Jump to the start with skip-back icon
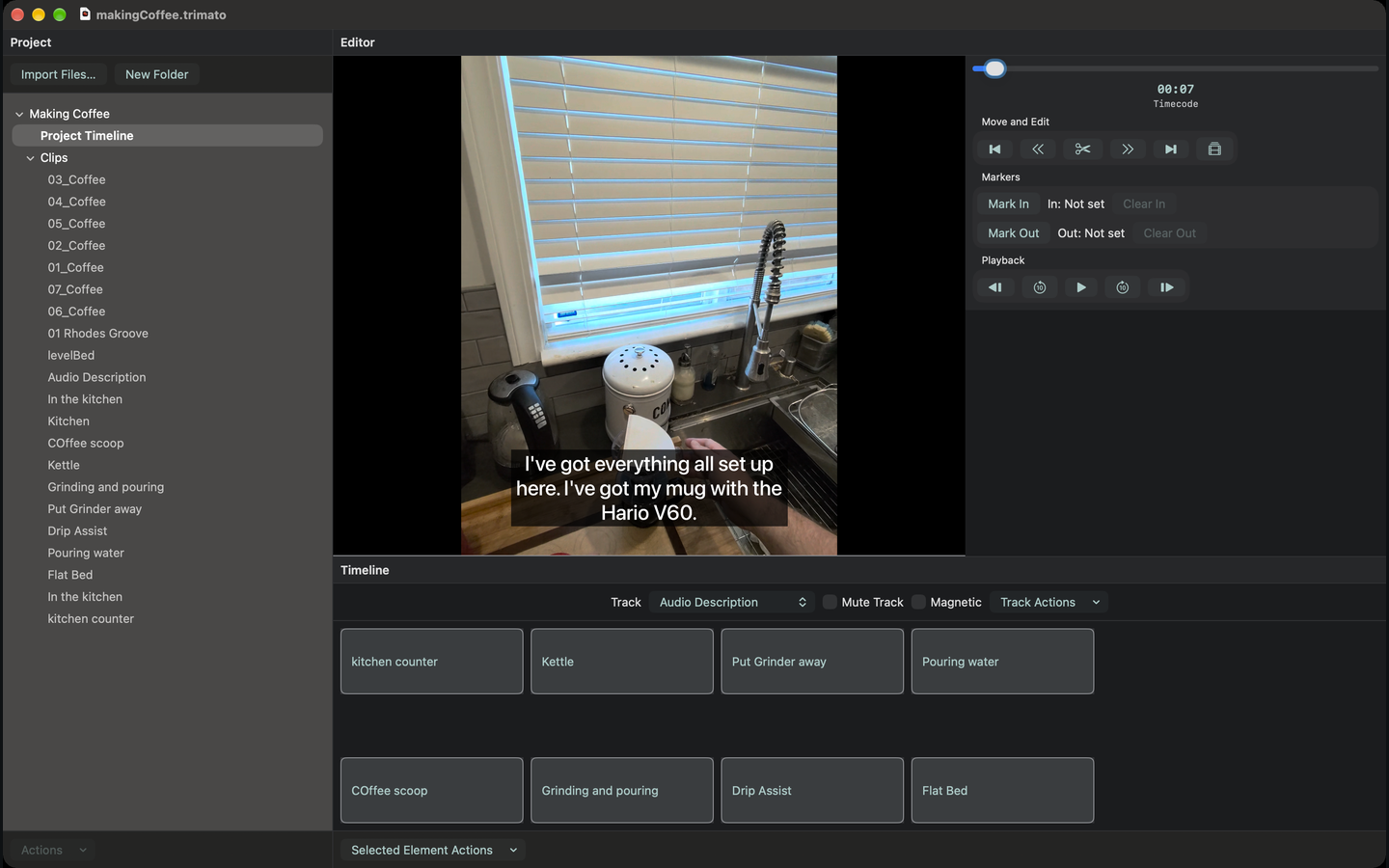 994,149
